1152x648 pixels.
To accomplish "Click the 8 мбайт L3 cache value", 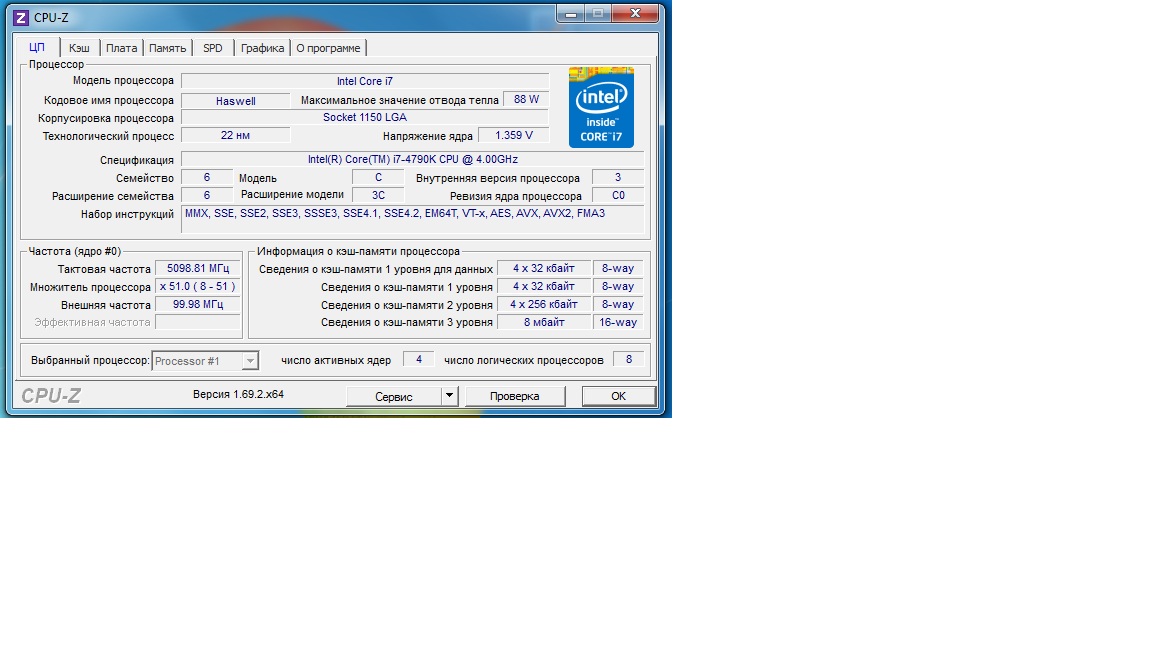I will (544, 323).
